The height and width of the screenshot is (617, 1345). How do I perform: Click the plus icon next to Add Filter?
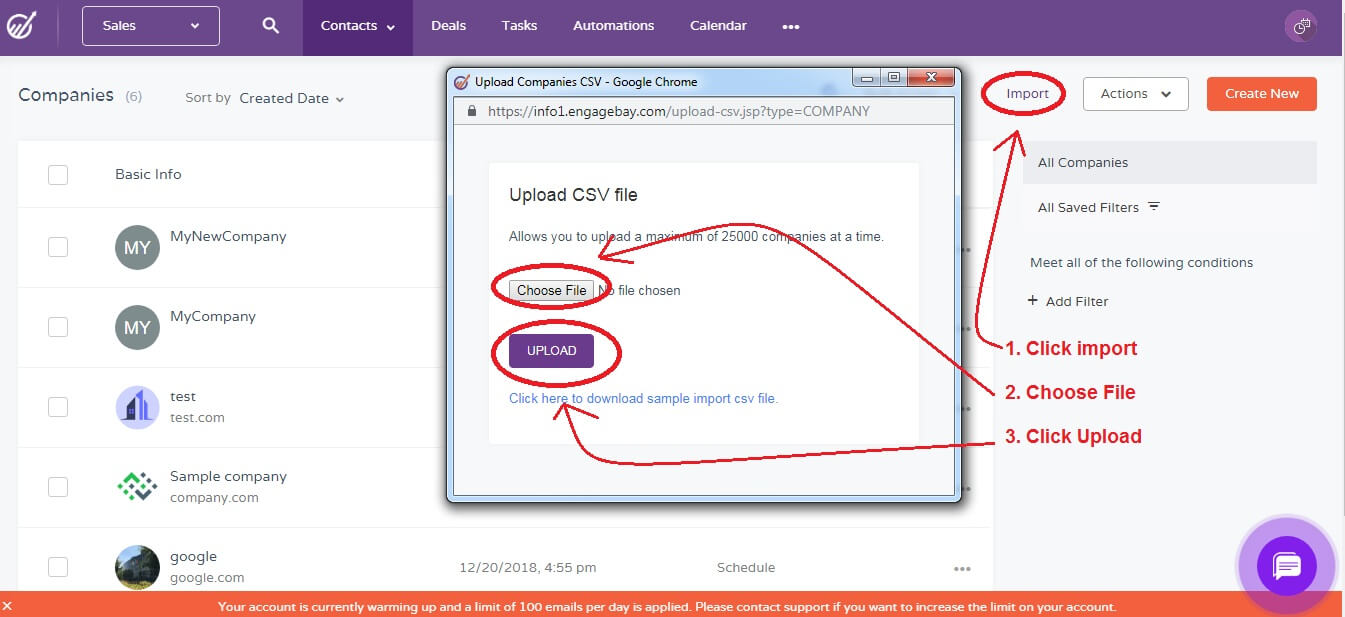click(1033, 301)
